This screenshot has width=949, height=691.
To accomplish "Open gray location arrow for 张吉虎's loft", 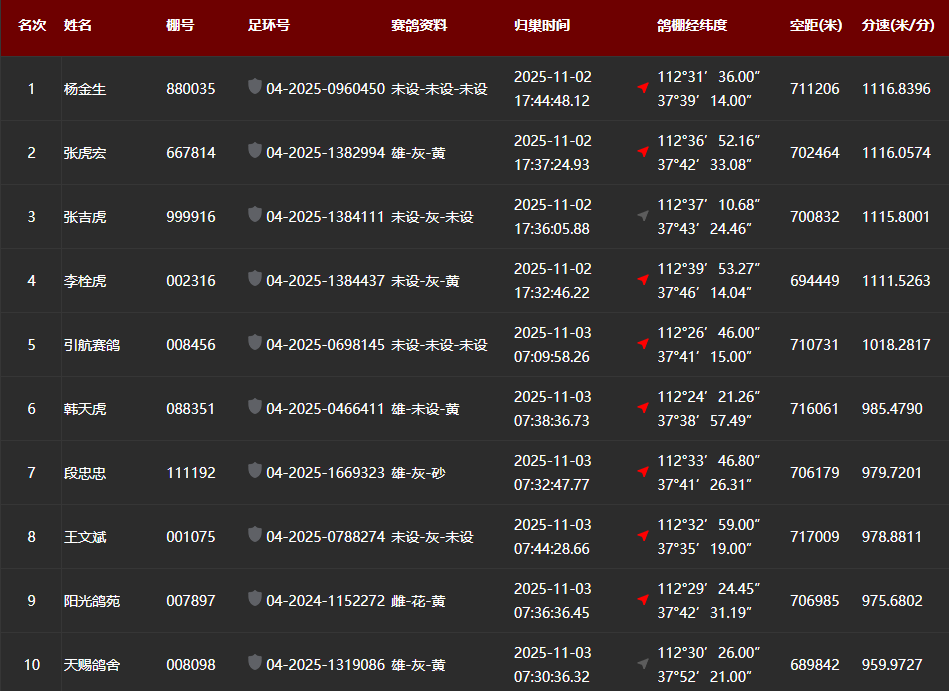I will point(643,216).
